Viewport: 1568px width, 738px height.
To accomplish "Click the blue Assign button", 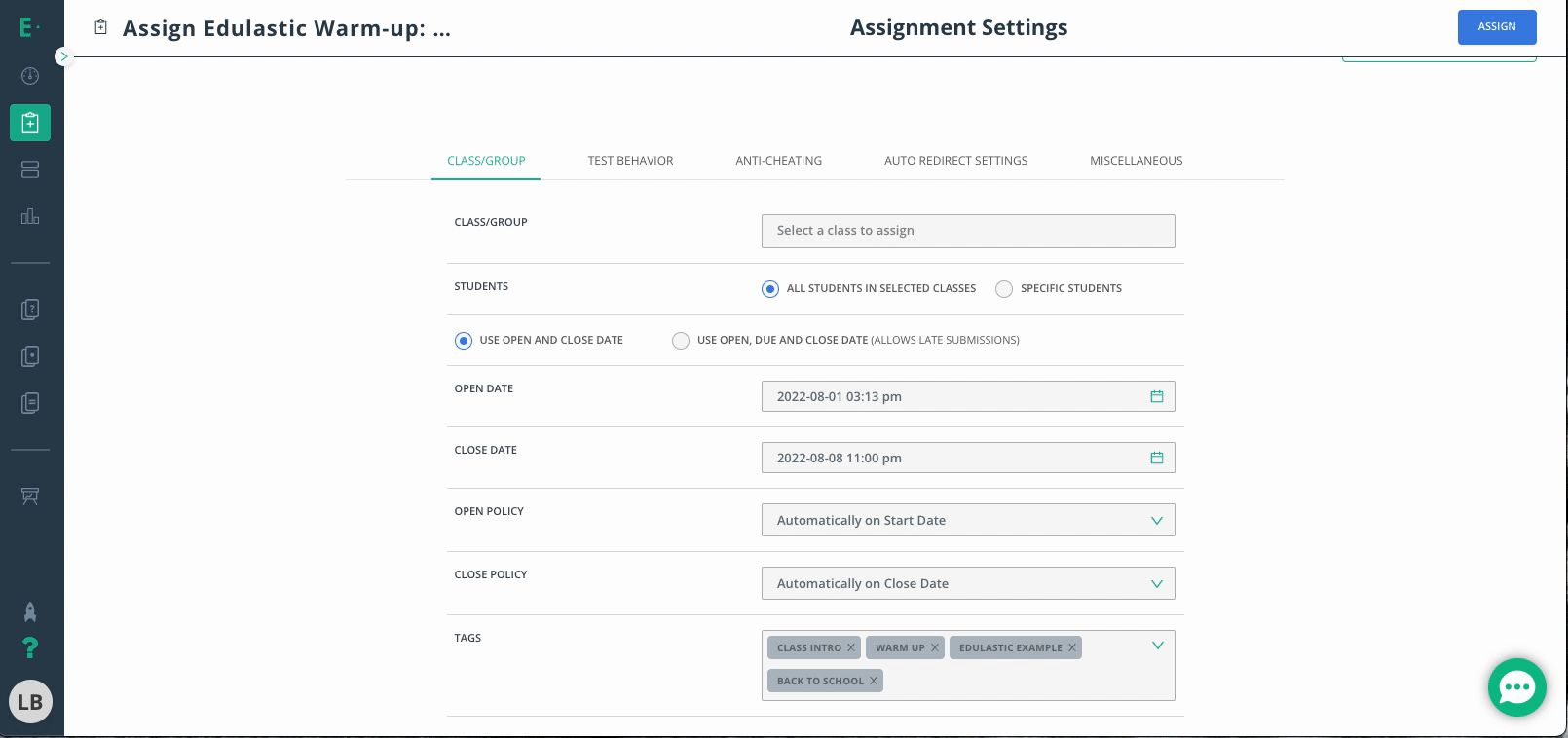I will click(x=1497, y=27).
